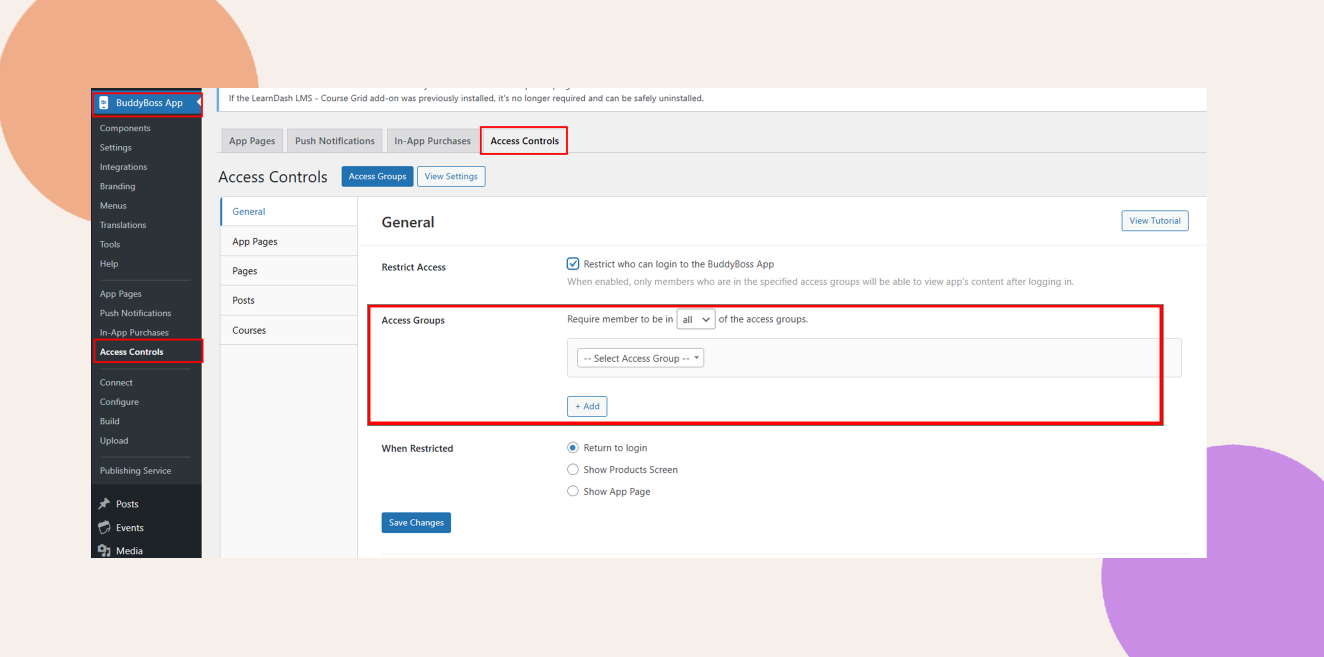Image resolution: width=1324 pixels, height=657 pixels.
Task: Click the Save Changes button
Action: pos(416,522)
